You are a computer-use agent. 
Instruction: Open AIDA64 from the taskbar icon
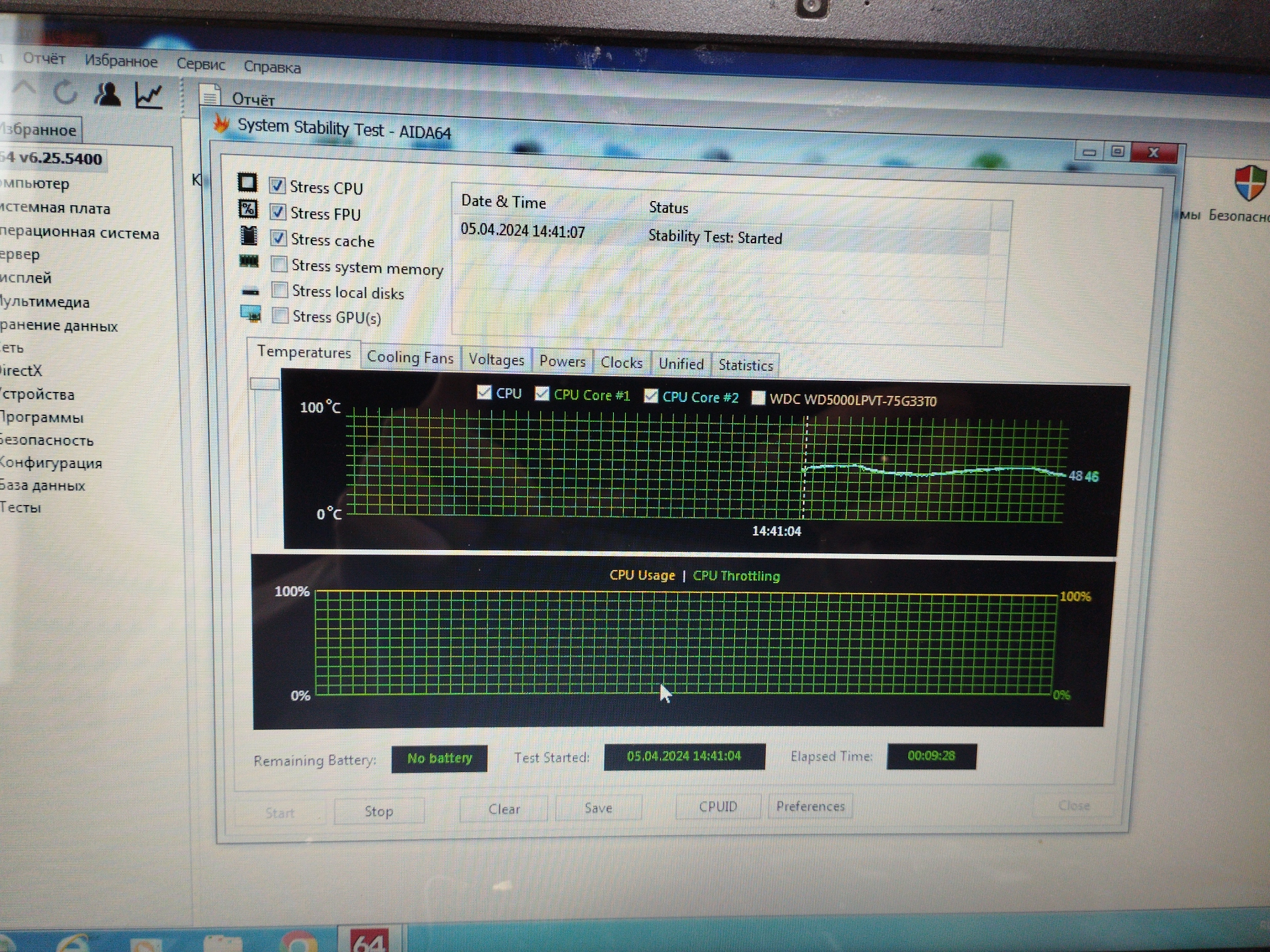point(368,939)
